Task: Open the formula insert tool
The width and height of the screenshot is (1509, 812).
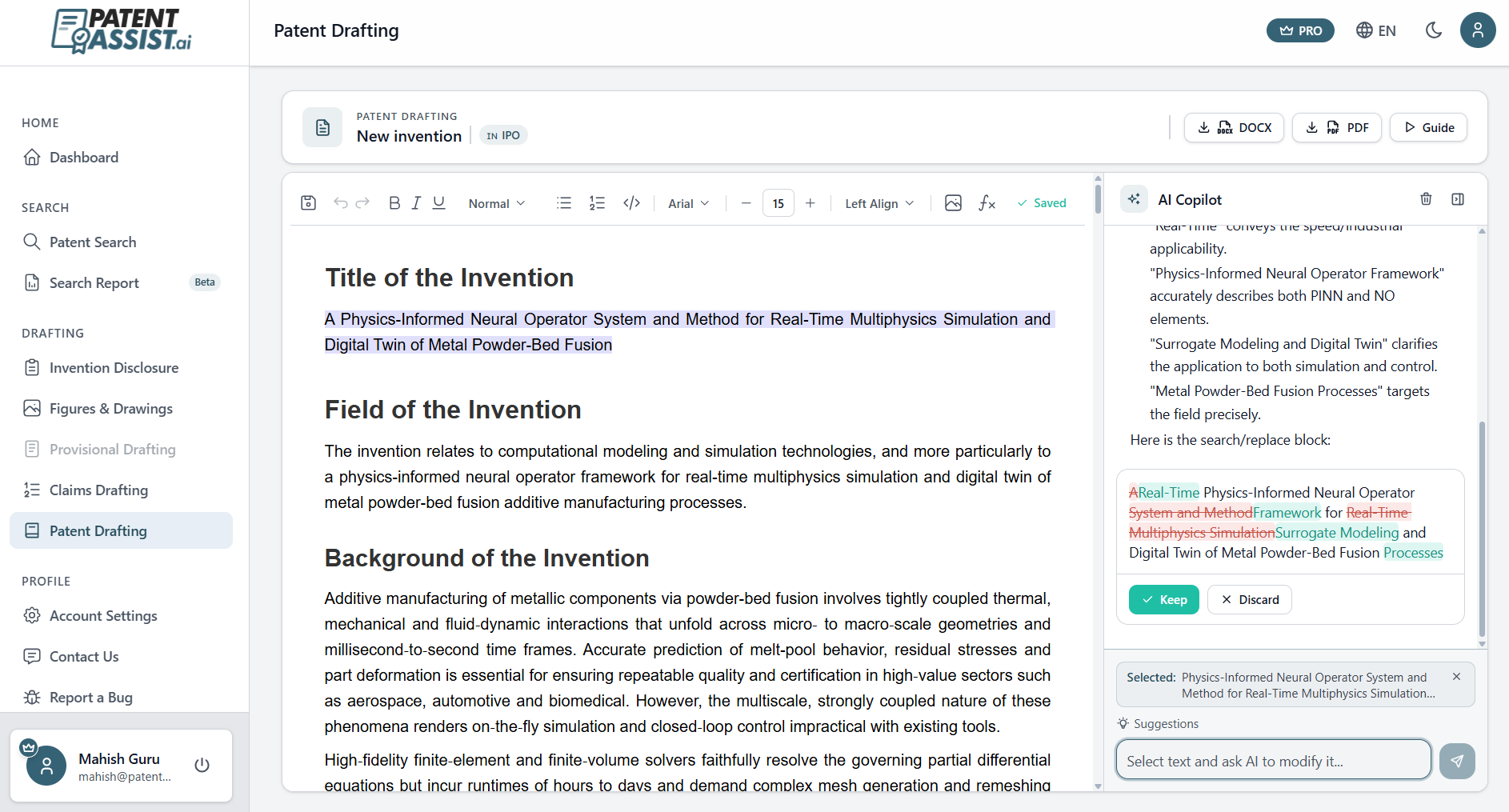Action: 987,202
